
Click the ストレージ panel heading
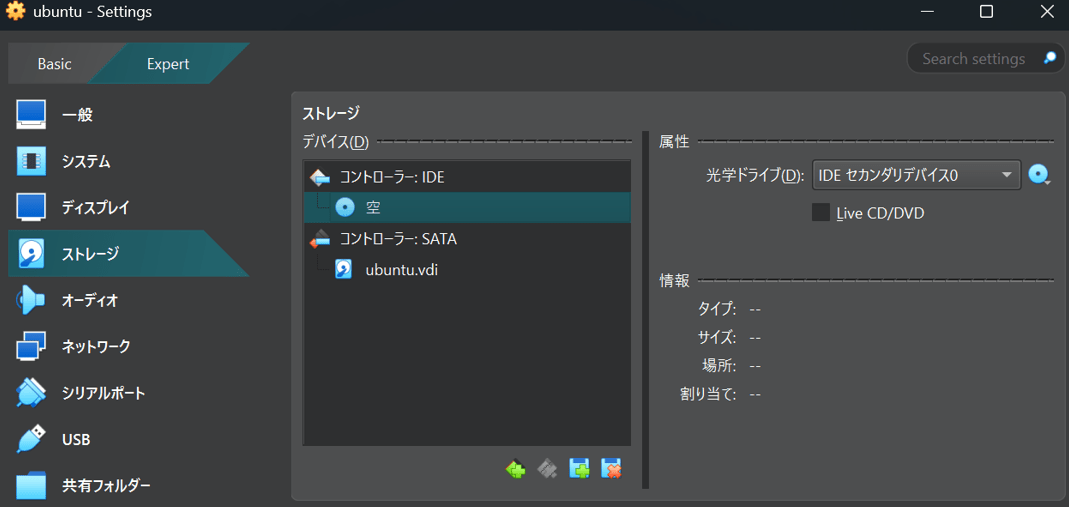click(x=331, y=112)
